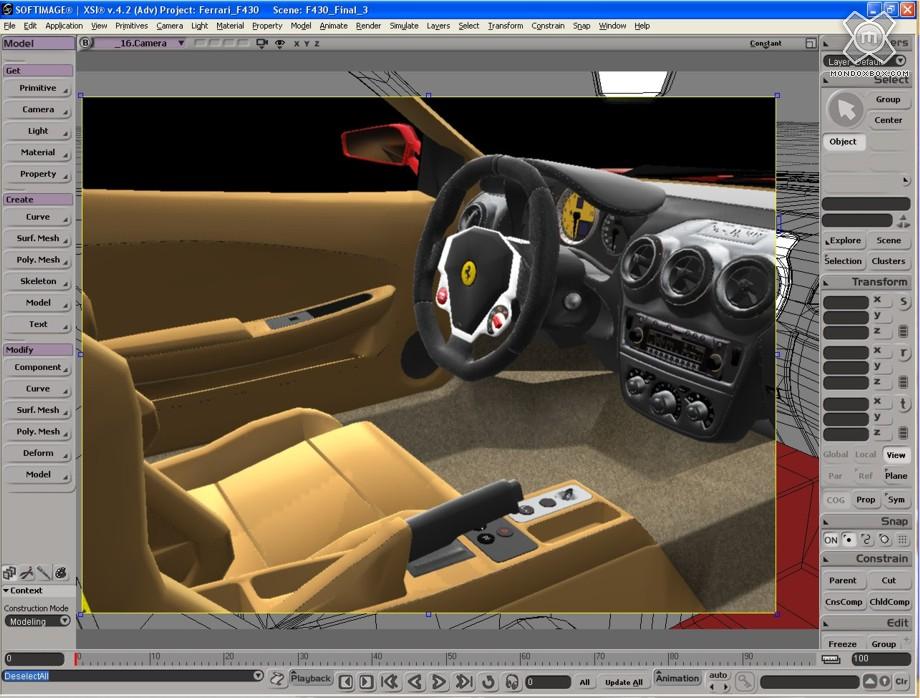This screenshot has height=698, width=920.
Task: Click the eye display icon in viewport header
Action: coord(280,44)
